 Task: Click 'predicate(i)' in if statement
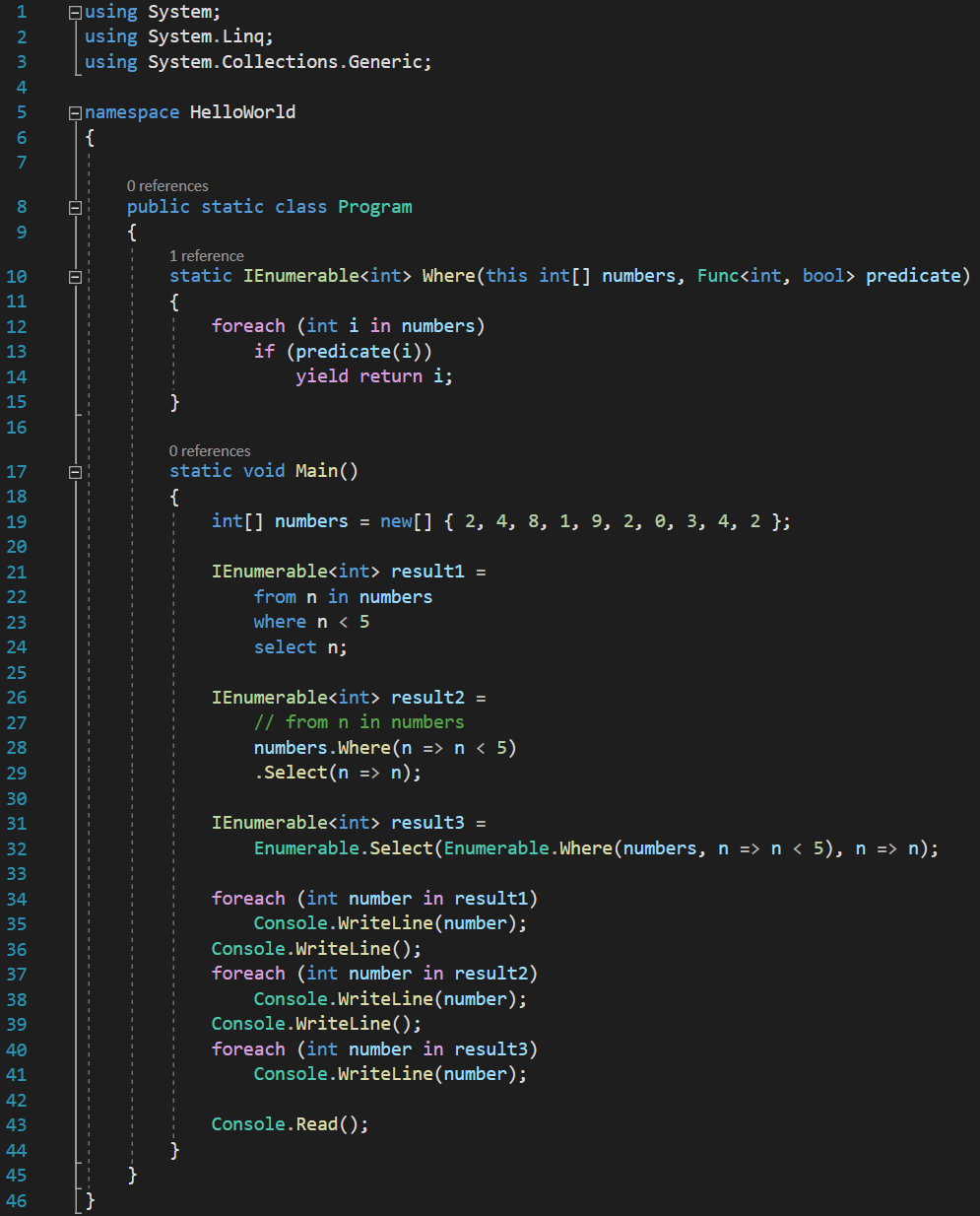click(x=359, y=351)
